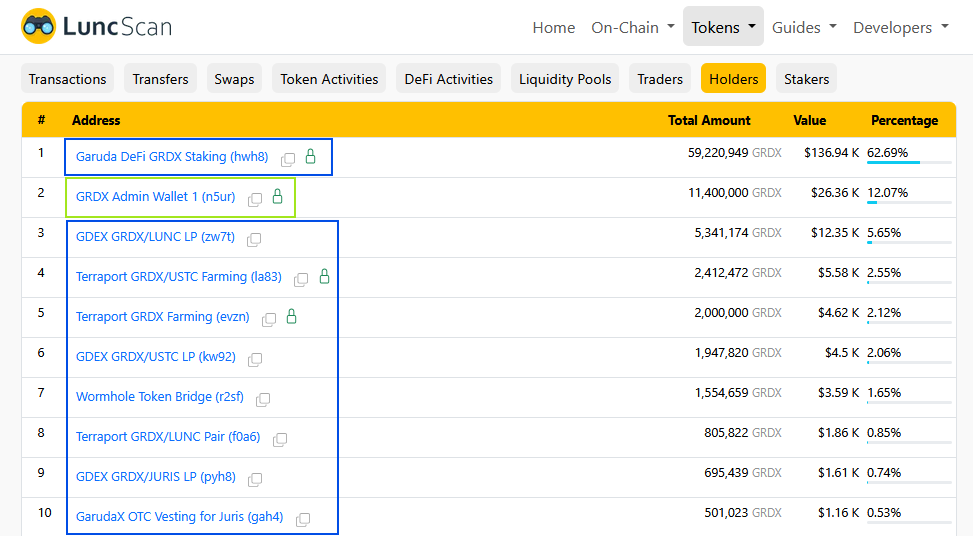Expand the Guides dropdown
The image size is (973, 536).
tap(804, 27)
